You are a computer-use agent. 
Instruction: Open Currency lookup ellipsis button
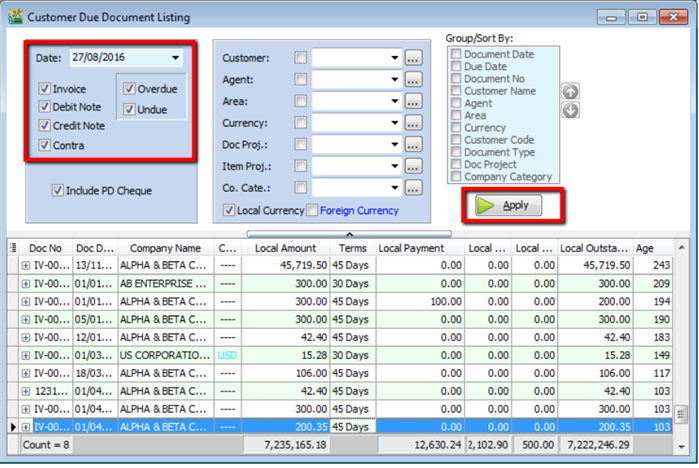coord(414,123)
